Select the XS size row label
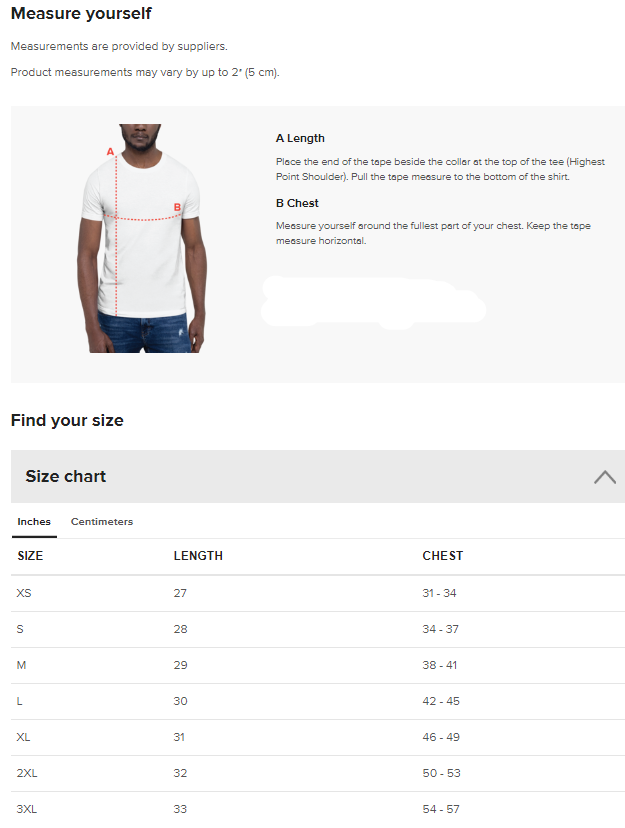This screenshot has height=828, width=625. click(x=24, y=593)
